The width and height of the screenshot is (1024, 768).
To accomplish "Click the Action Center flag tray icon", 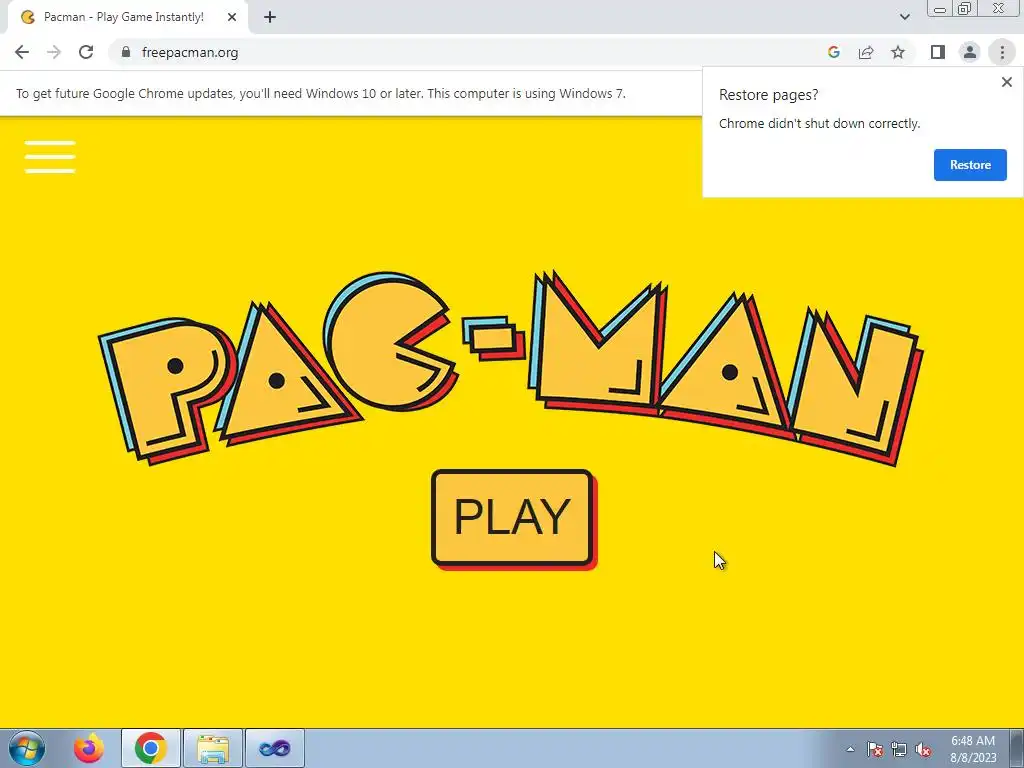I will pyautogui.click(x=875, y=749).
